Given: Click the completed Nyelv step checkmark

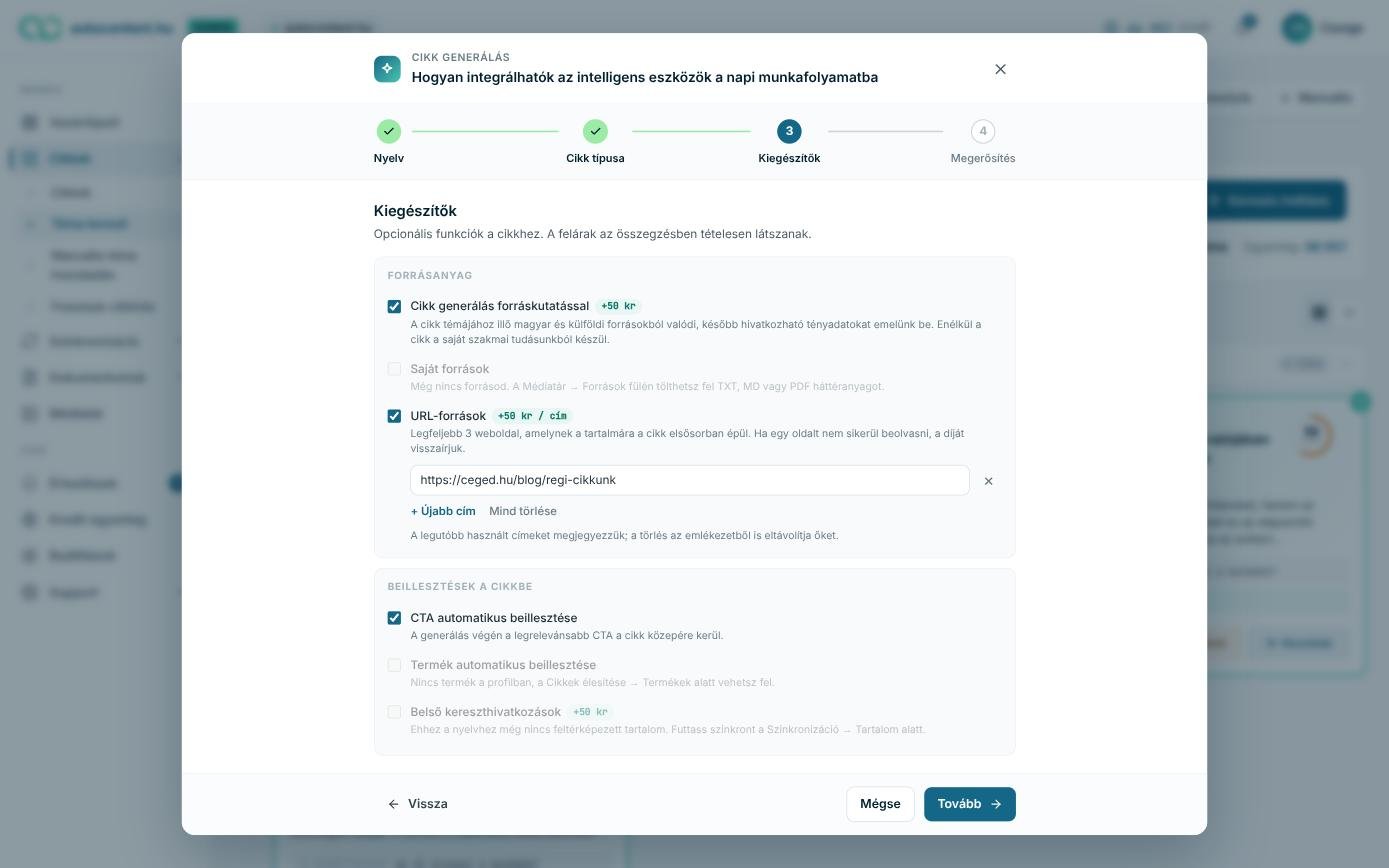Looking at the screenshot, I should [389, 131].
